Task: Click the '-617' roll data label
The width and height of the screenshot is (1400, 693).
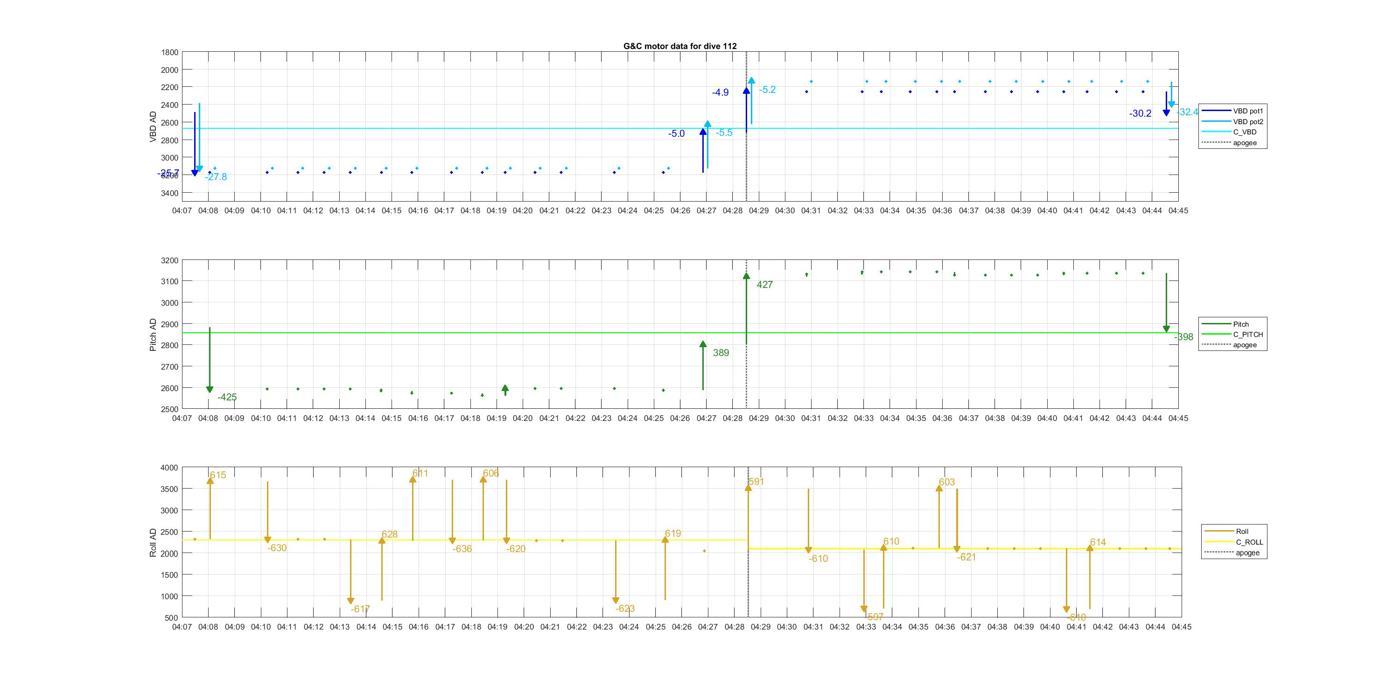Action: point(360,609)
